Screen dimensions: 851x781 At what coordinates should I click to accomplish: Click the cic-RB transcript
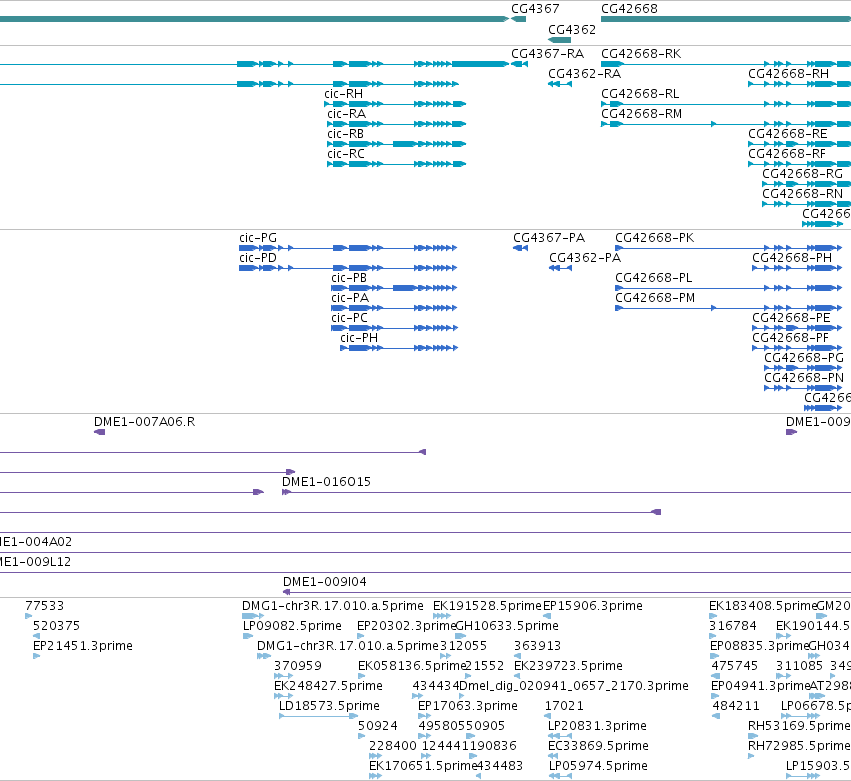[x=345, y=134]
